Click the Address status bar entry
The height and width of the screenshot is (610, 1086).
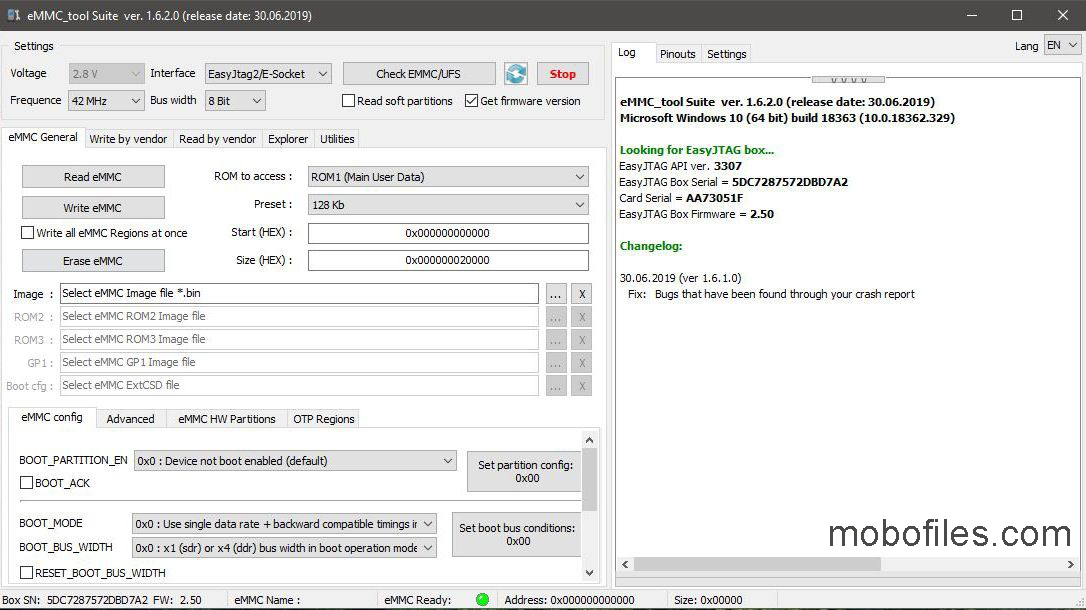click(569, 600)
